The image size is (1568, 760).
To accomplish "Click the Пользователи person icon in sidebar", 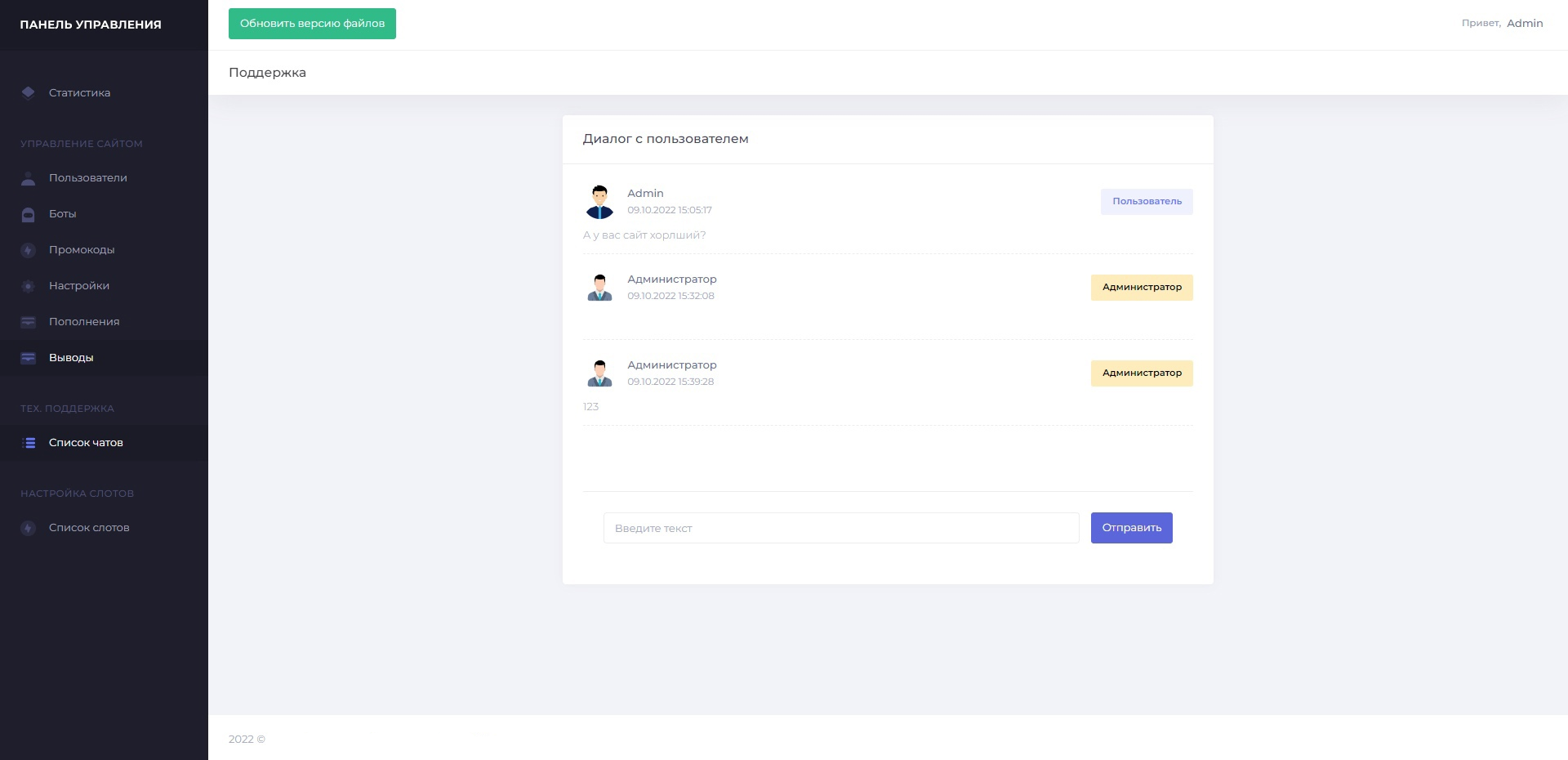I will tap(29, 178).
